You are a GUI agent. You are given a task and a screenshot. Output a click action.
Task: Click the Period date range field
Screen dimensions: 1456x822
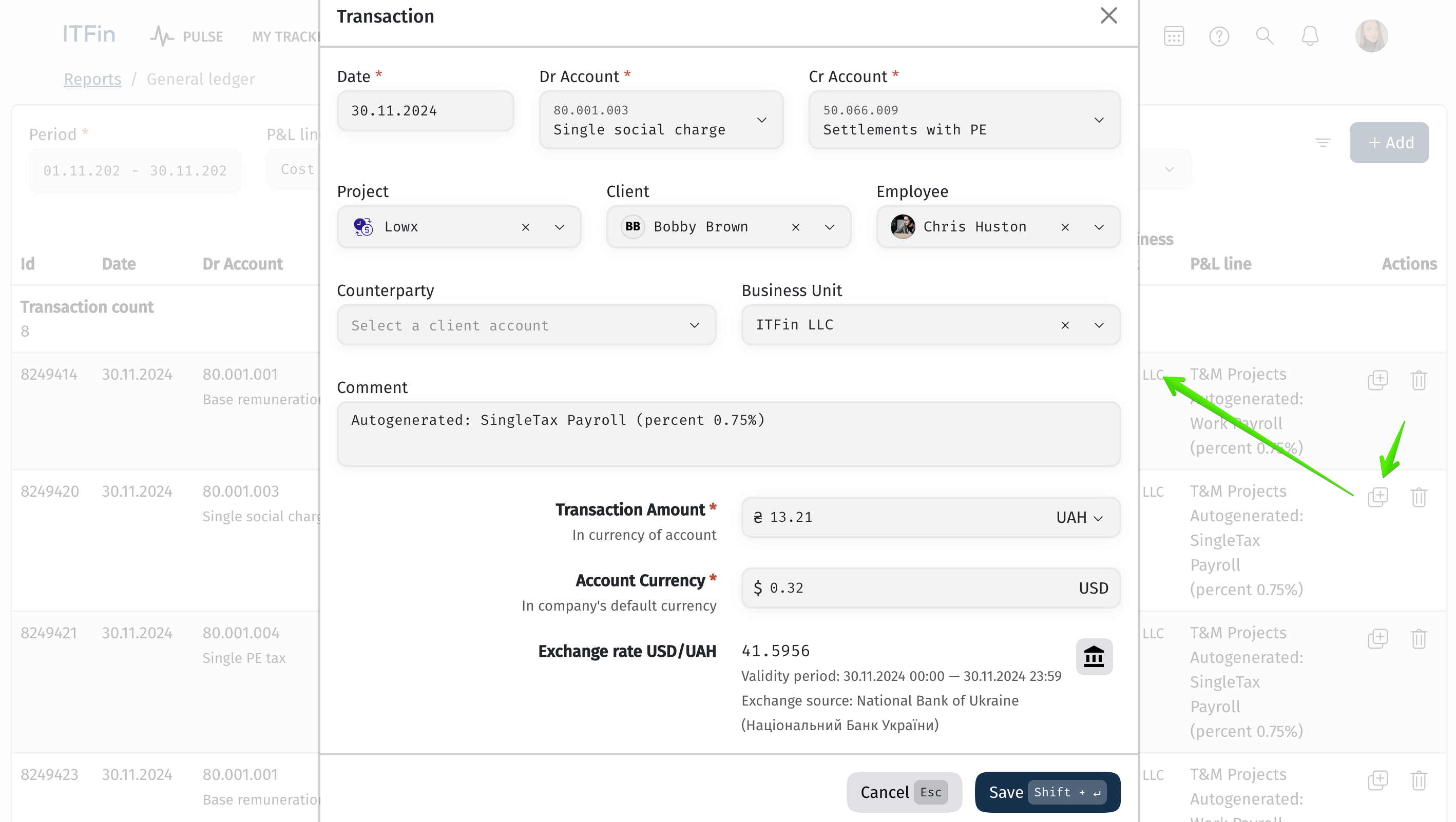135,171
